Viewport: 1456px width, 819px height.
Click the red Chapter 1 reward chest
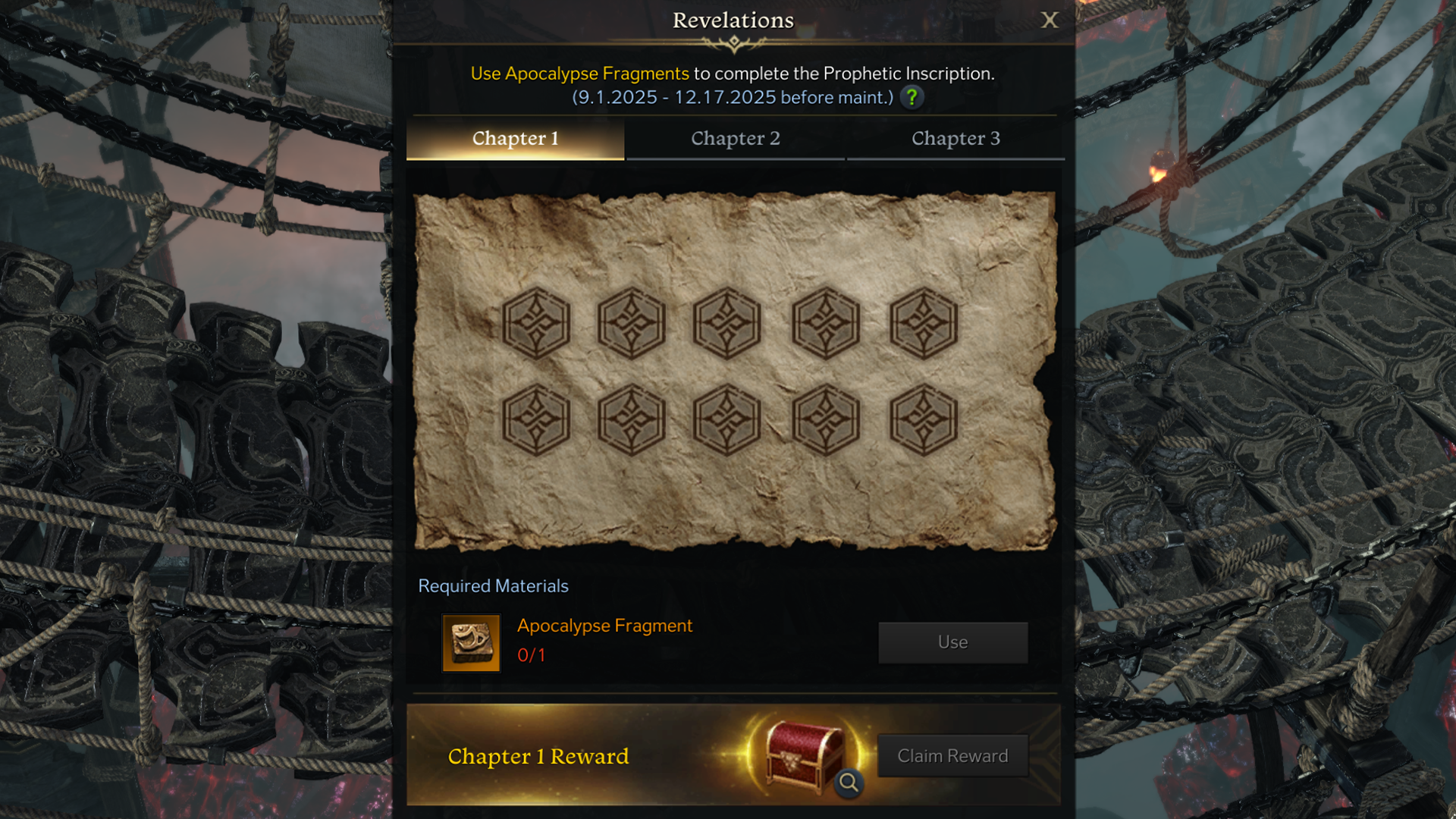click(x=805, y=755)
